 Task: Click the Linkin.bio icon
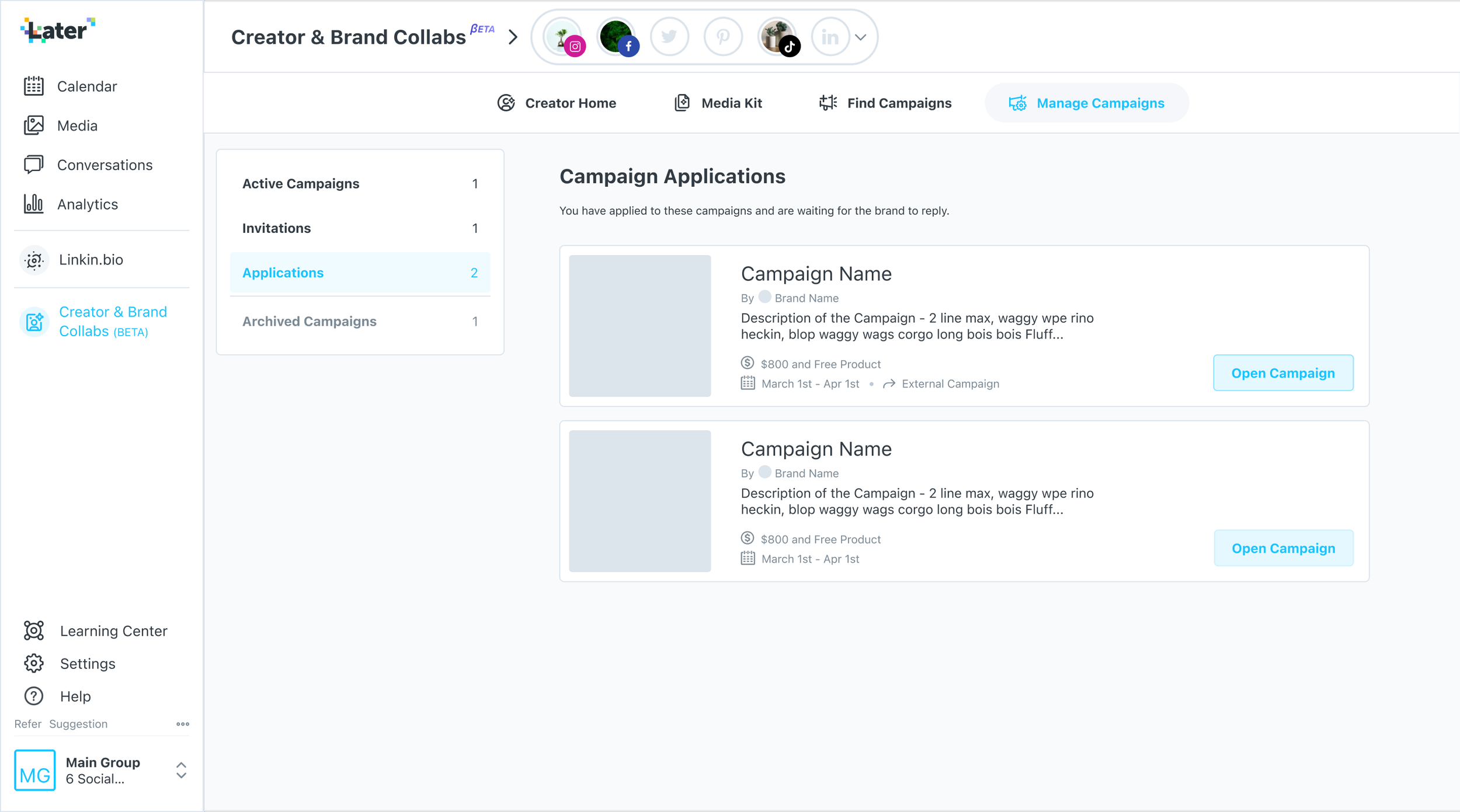pos(34,260)
